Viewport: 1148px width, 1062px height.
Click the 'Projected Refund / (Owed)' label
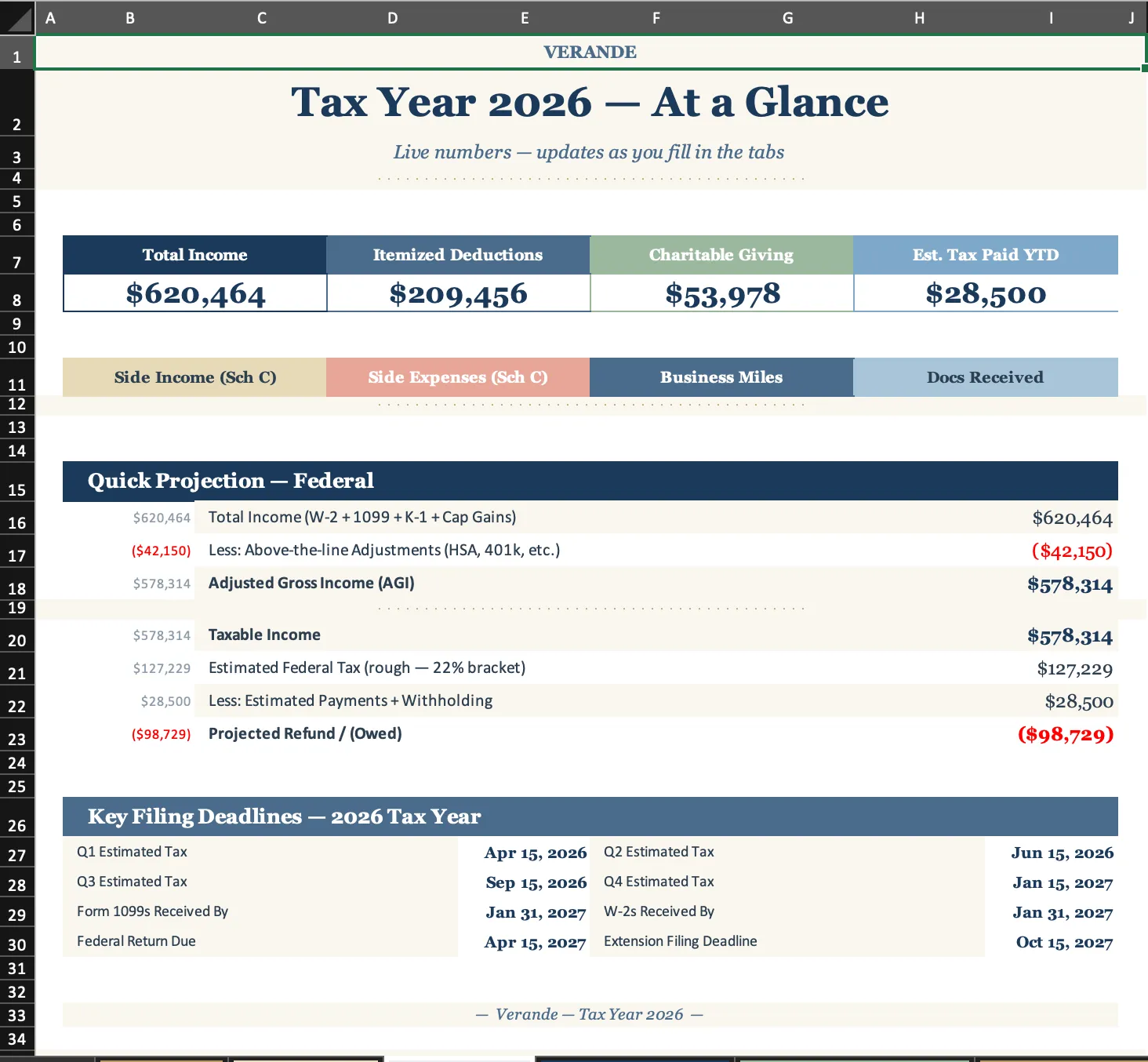pyautogui.click(x=305, y=734)
